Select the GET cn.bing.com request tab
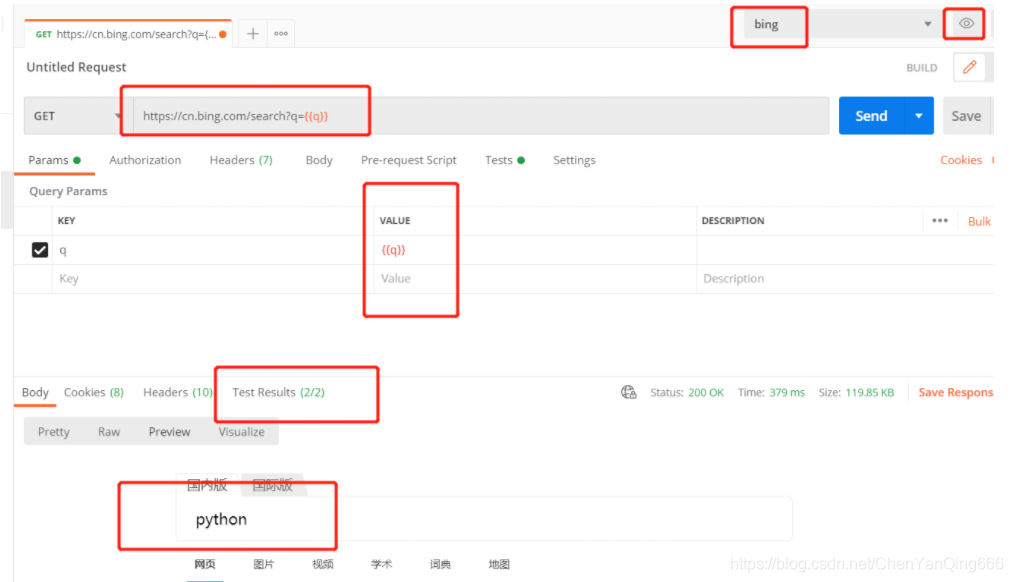The height and width of the screenshot is (582, 1013). point(129,34)
